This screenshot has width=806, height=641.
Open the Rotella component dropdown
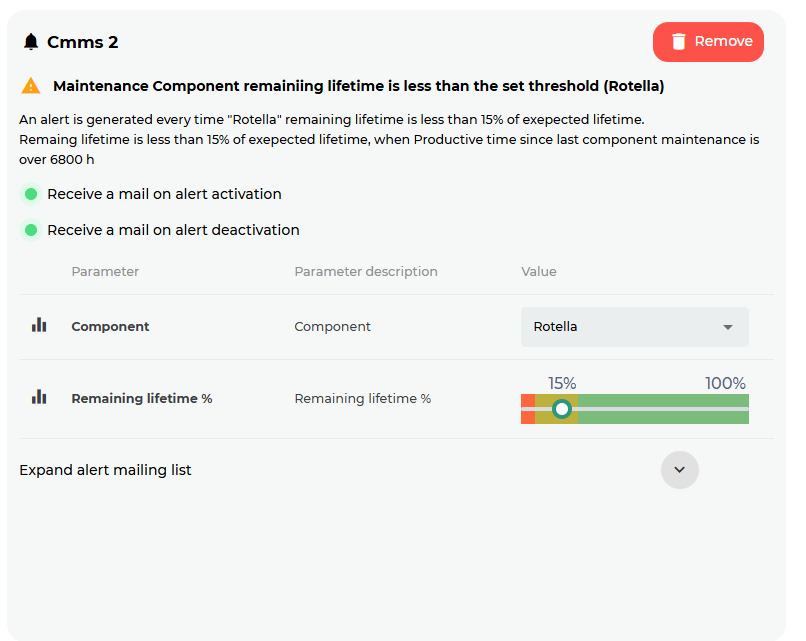[x=634, y=327]
